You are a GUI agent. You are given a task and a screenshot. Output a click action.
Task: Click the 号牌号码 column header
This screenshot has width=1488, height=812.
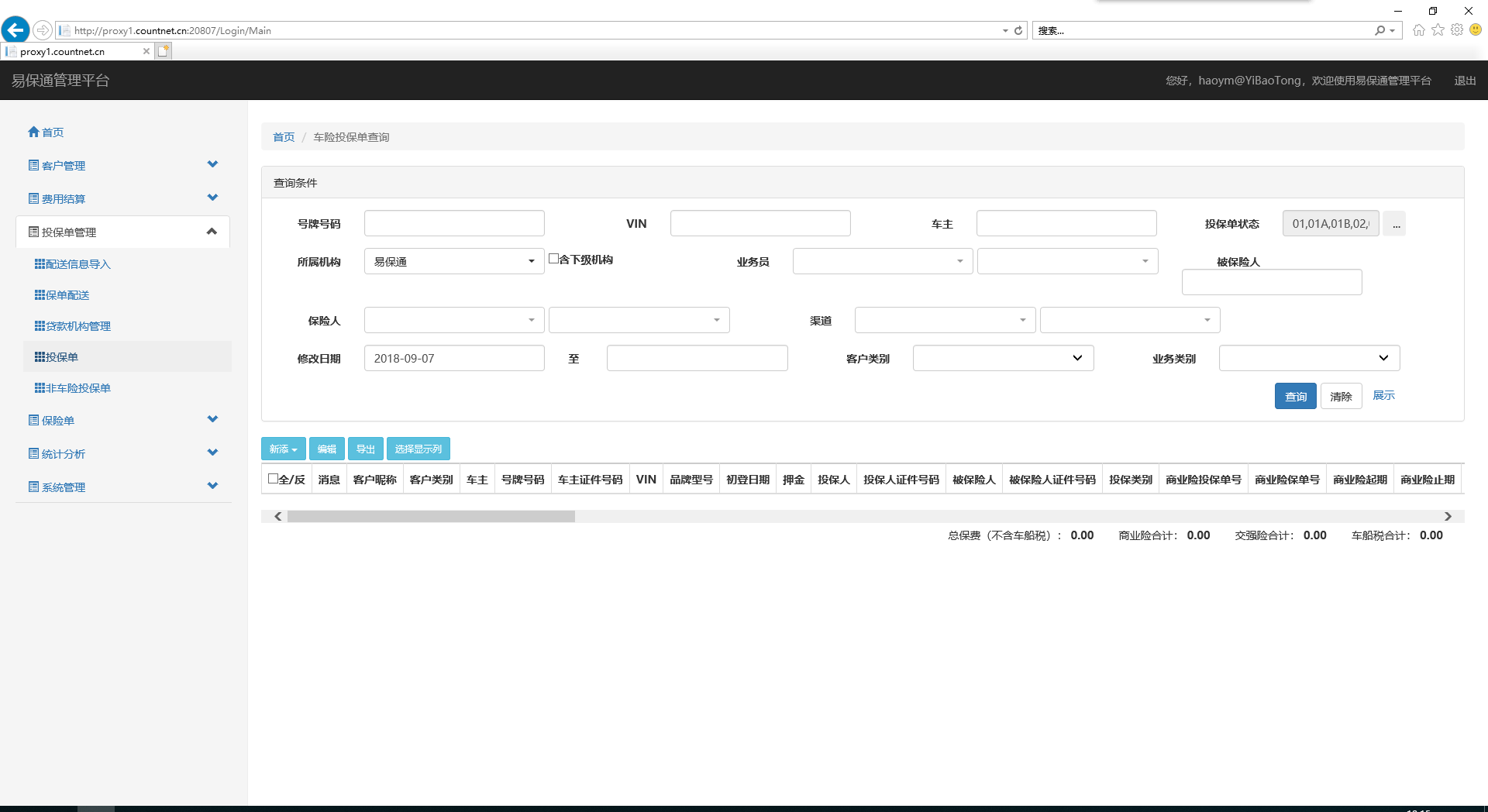(x=523, y=480)
